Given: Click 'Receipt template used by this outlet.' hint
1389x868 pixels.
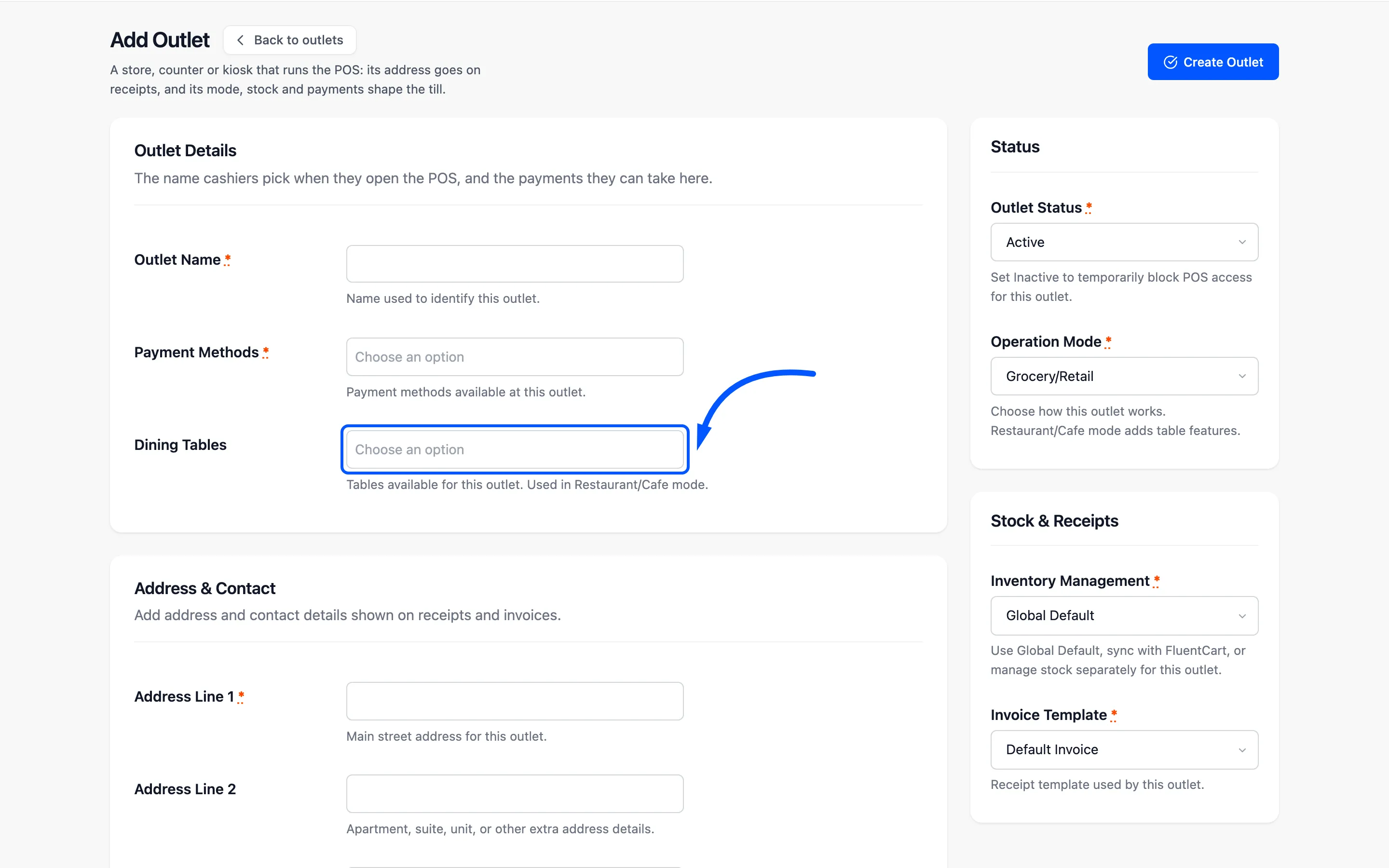Looking at the screenshot, I should coord(1097,785).
